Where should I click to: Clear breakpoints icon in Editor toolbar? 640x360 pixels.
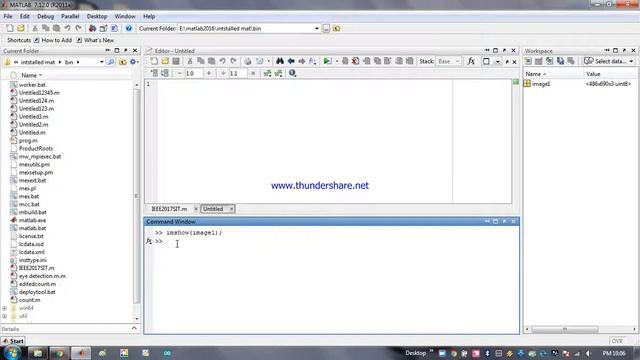[356, 61]
